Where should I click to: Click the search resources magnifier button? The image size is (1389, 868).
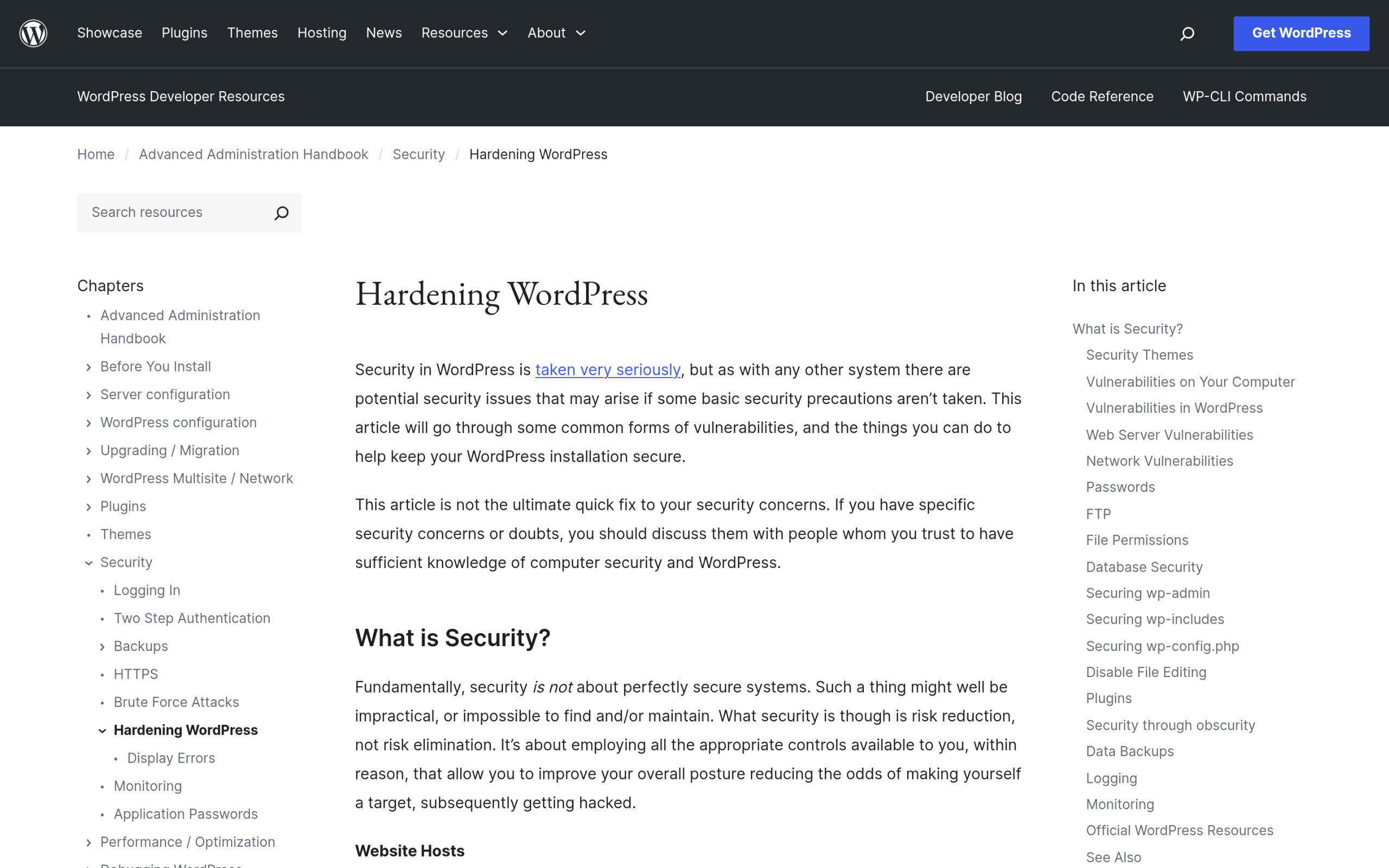click(x=281, y=213)
